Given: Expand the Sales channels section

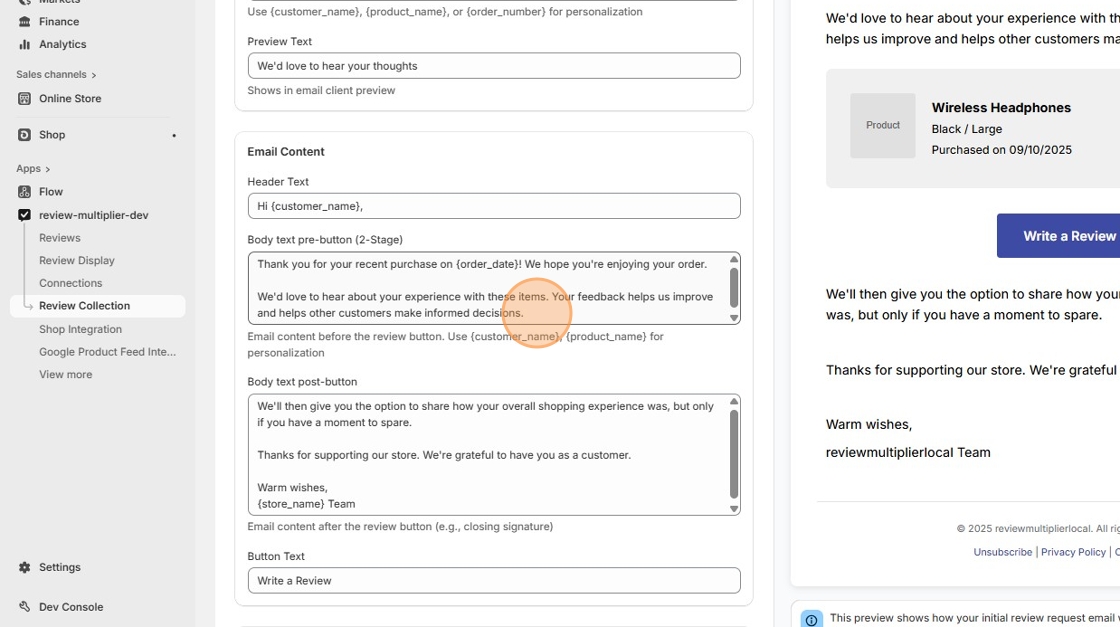Looking at the screenshot, I should 56,74.
